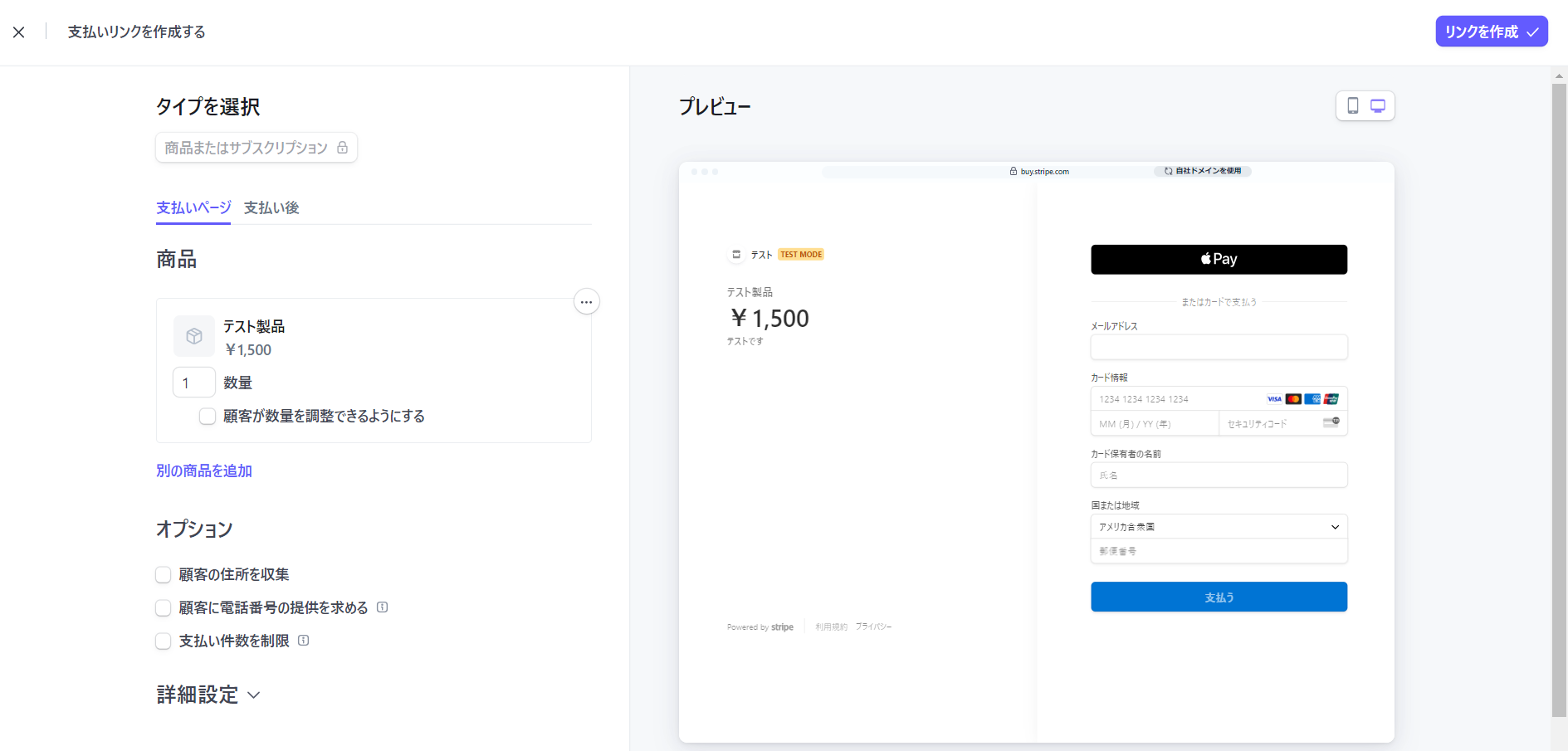Click the scrollbar up arrow
Viewport: 1568px width, 751px height.
(1559, 76)
